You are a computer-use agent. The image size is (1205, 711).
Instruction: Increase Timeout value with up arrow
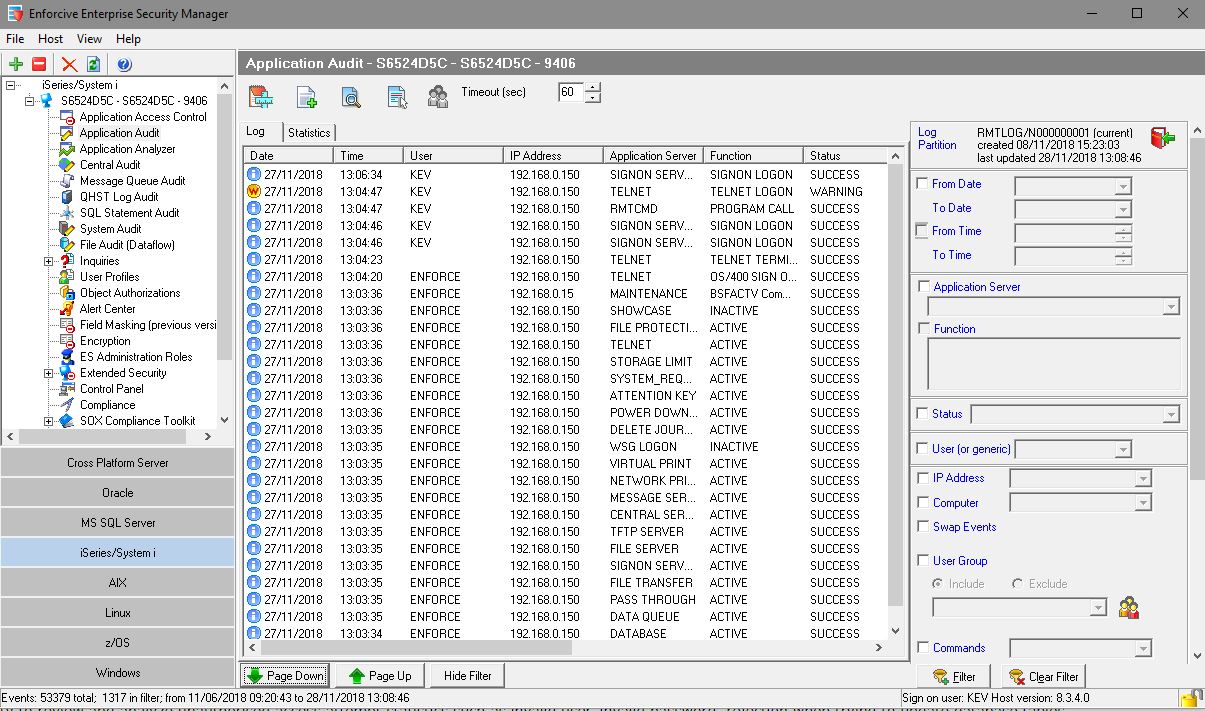coord(594,87)
